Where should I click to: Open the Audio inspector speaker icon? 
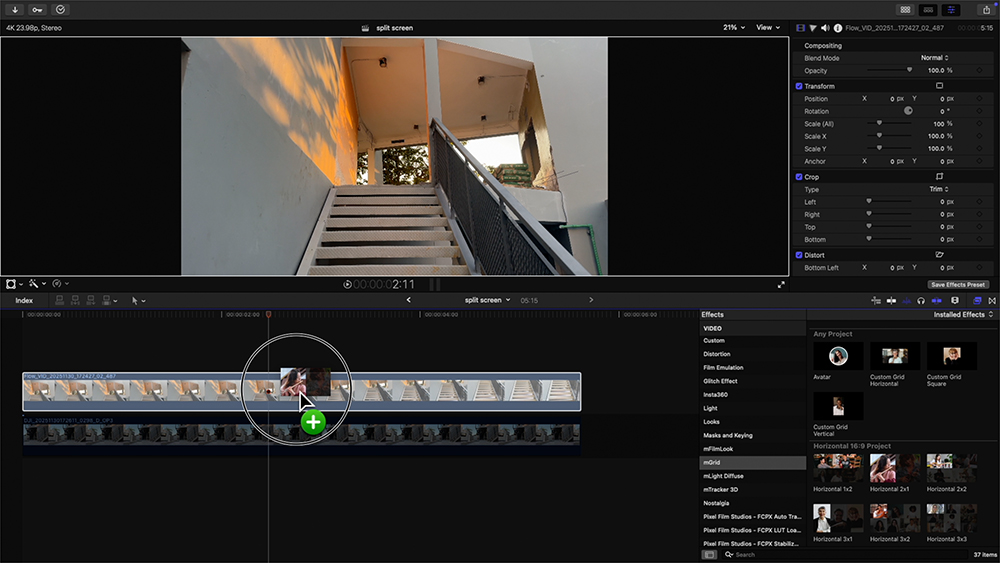pos(824,28)
